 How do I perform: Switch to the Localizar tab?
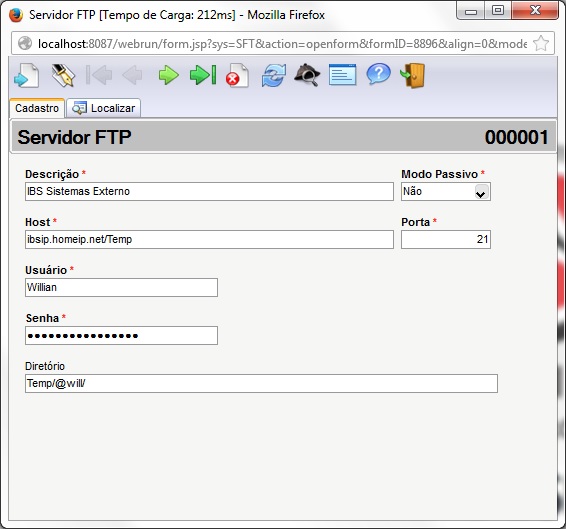pos(104,108)
